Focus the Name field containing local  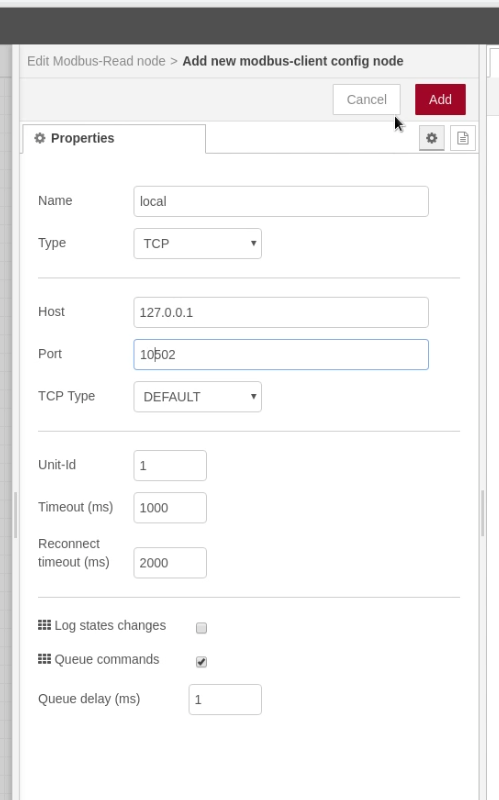coord(281,201)
